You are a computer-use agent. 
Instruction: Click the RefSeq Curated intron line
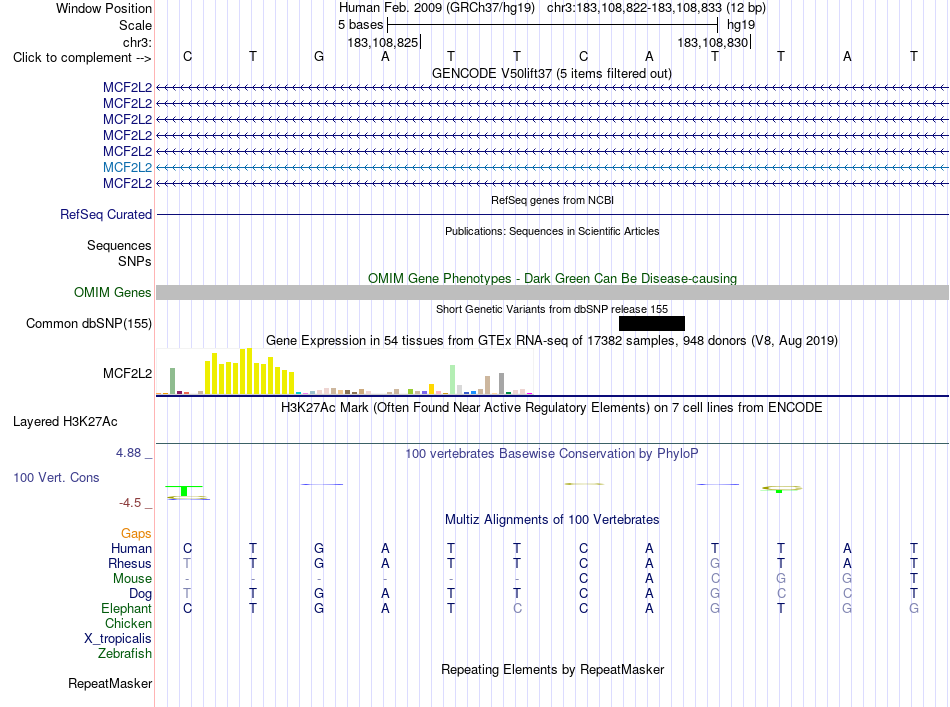tap(552, 214)
